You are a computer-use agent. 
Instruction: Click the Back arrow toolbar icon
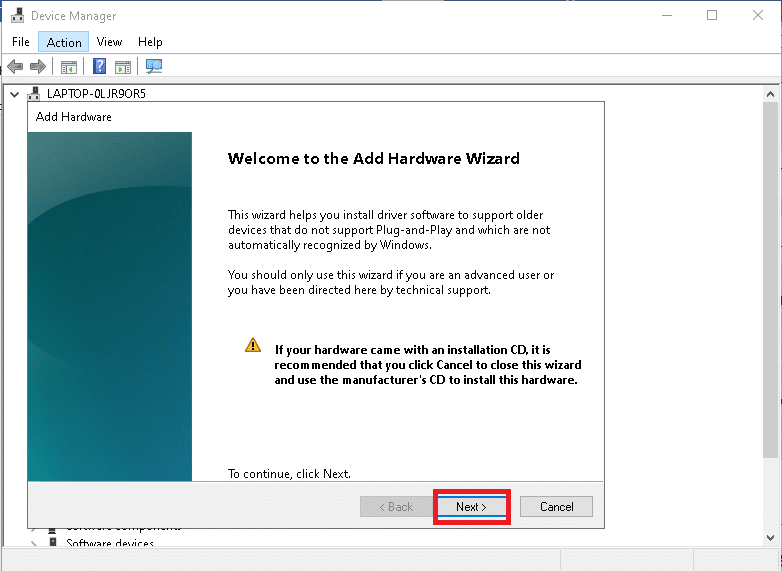pyautogui.click(x=15, y=66)
